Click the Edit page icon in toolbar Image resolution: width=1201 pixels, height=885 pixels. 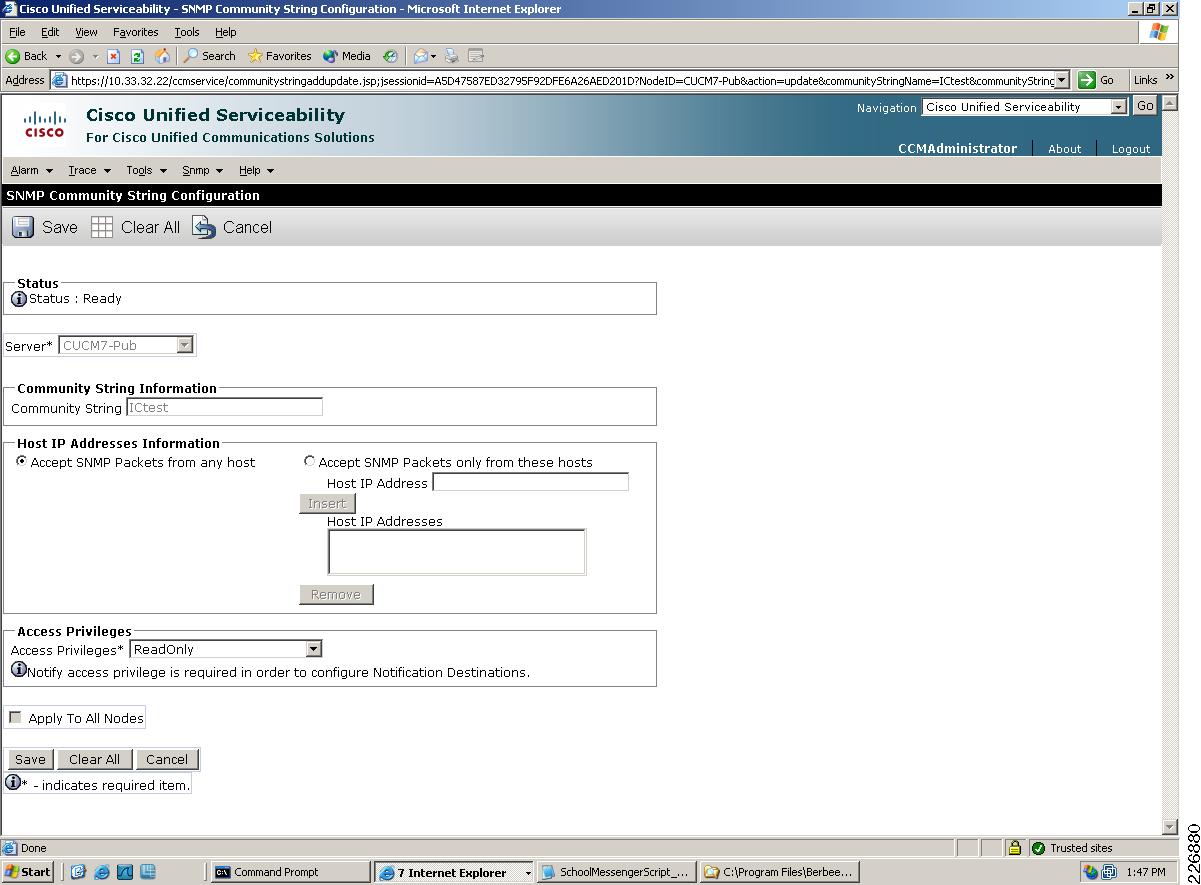pos(476,56)
